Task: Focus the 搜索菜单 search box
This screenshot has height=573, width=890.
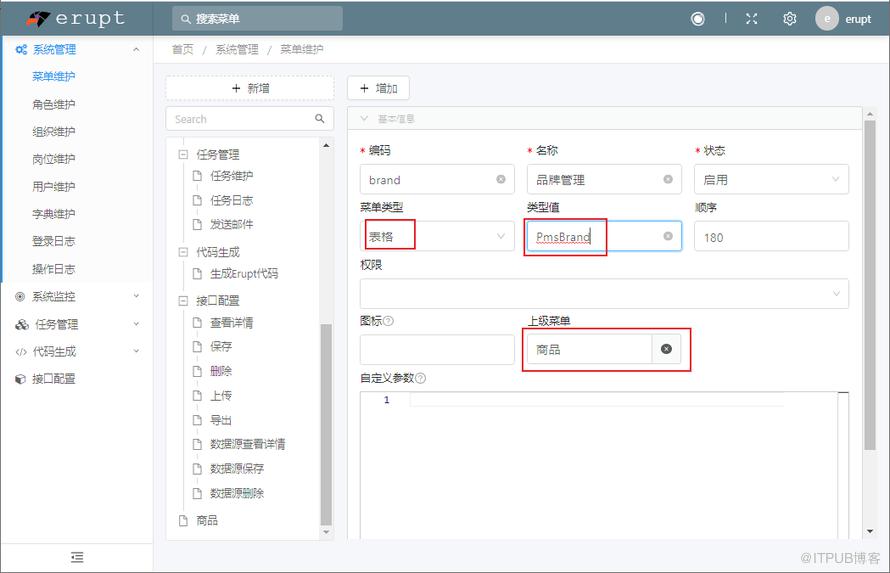Action: (x=257, y=19)
